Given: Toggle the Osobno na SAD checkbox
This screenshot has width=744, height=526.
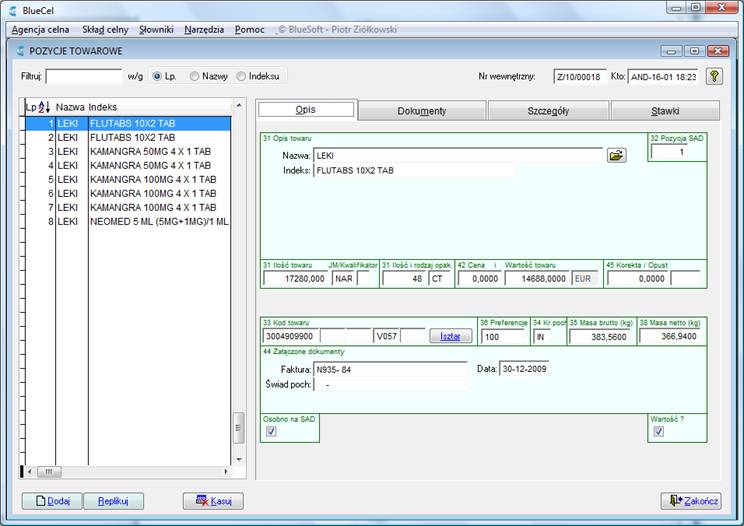Looking at the screenshot, I should pyautogui.click(x=271, y=431).
